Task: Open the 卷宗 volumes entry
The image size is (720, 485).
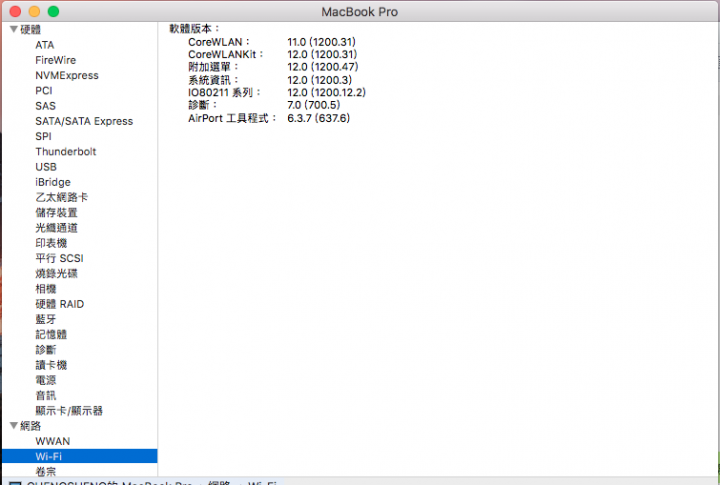Action: coord(46,471)
